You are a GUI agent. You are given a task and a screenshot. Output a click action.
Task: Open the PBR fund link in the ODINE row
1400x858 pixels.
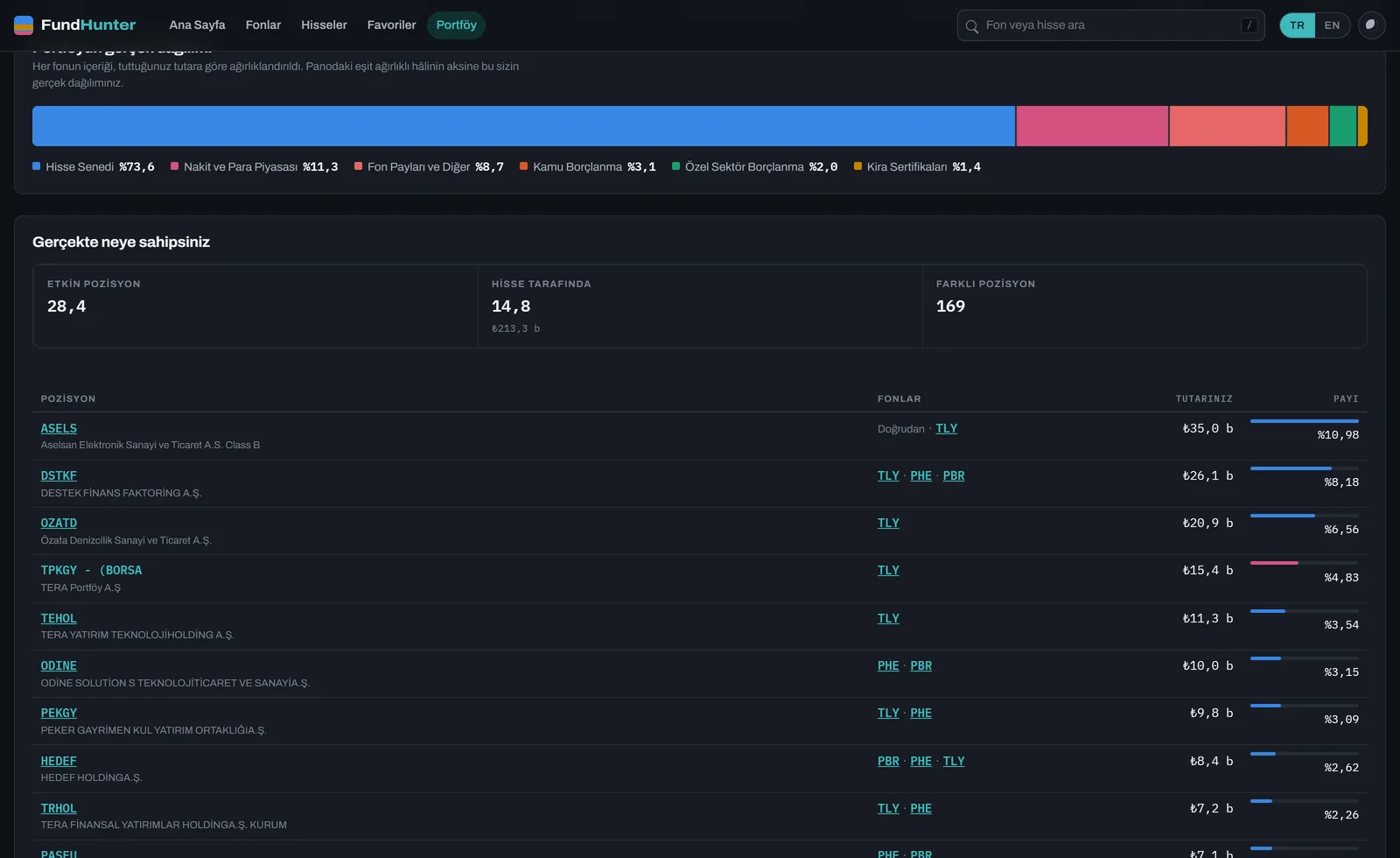[921, 665]
